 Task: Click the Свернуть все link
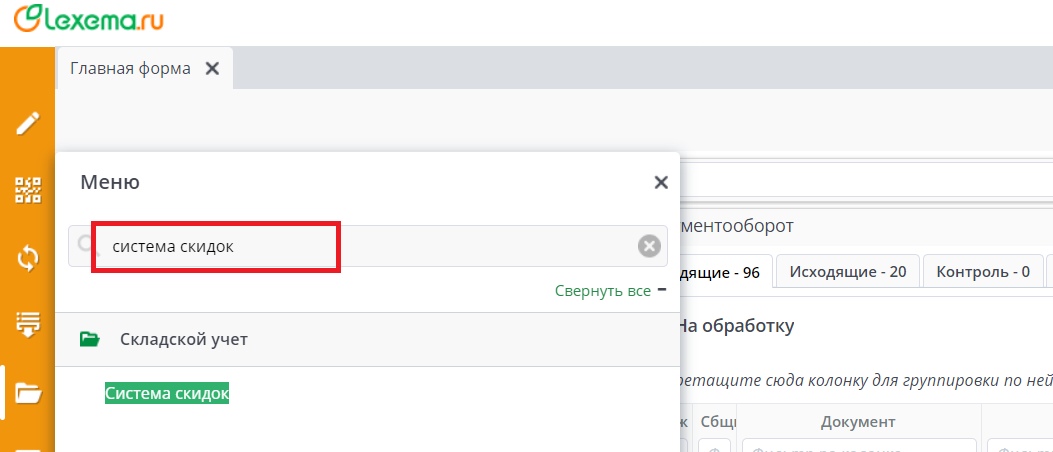(602, 291)
